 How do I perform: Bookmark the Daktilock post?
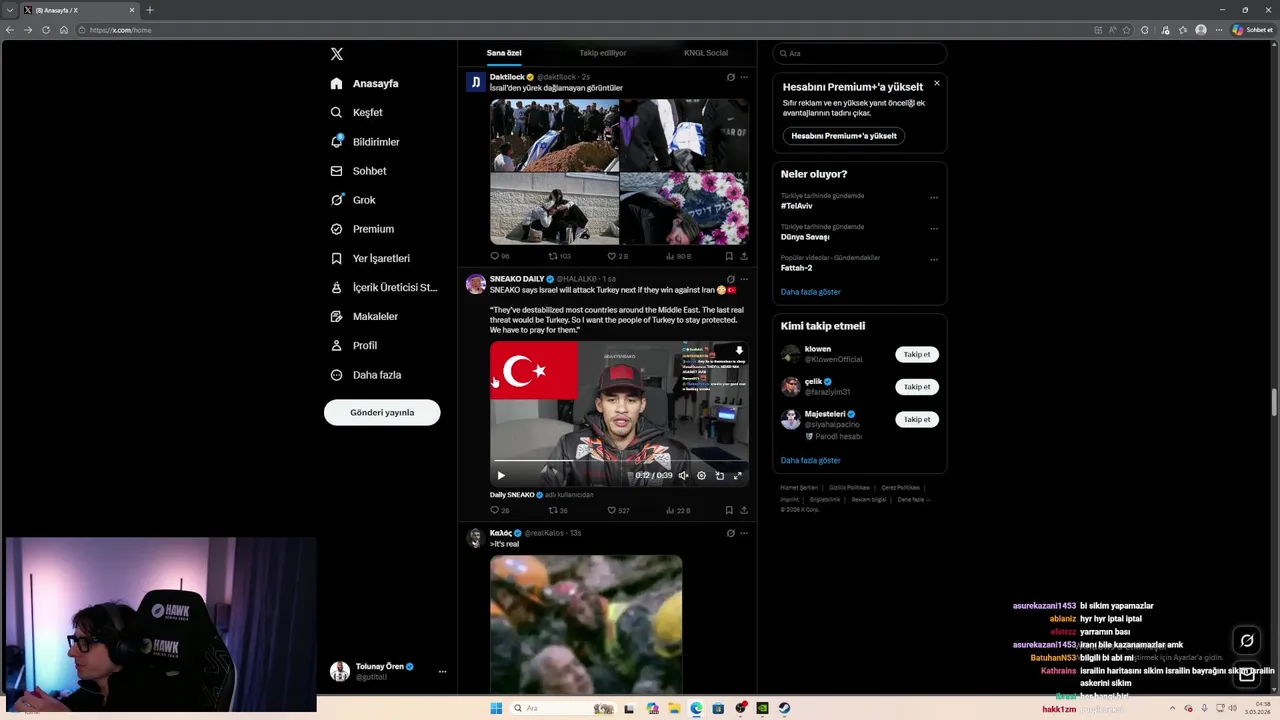click(x=729, y=256)
